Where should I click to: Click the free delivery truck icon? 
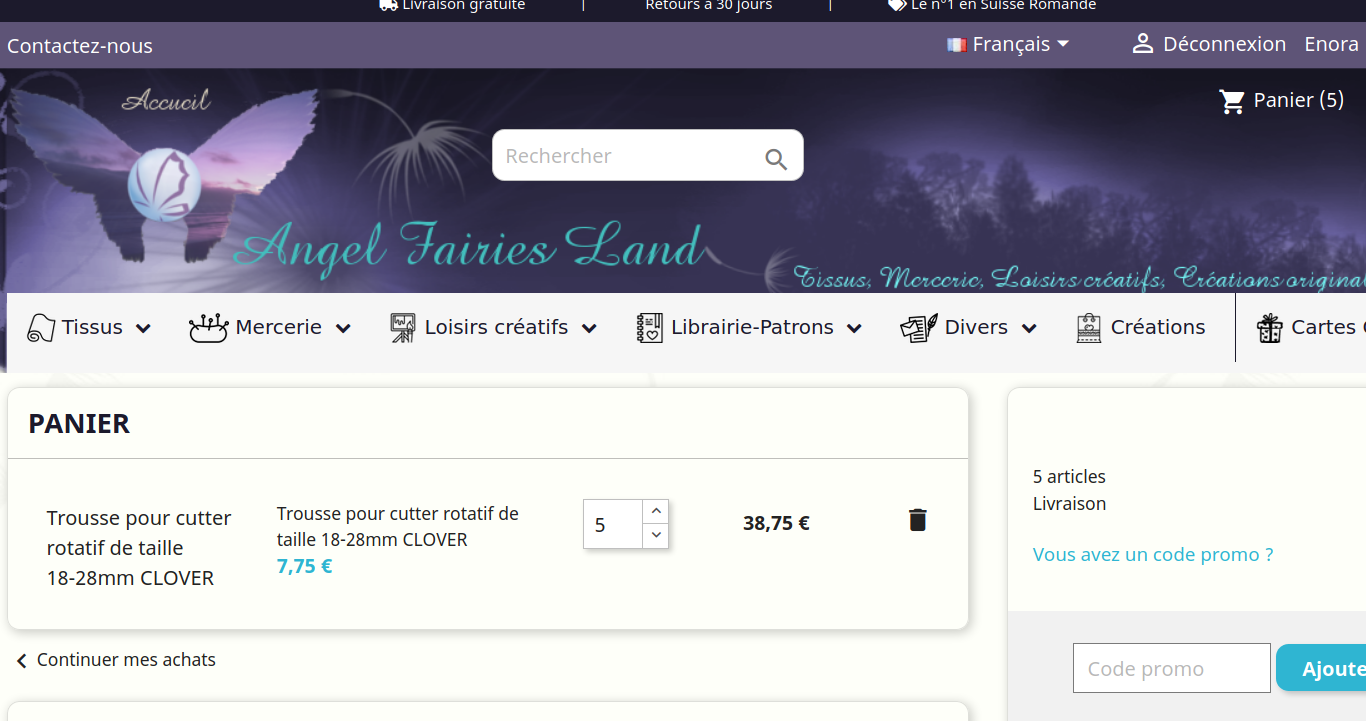[388, 5]
